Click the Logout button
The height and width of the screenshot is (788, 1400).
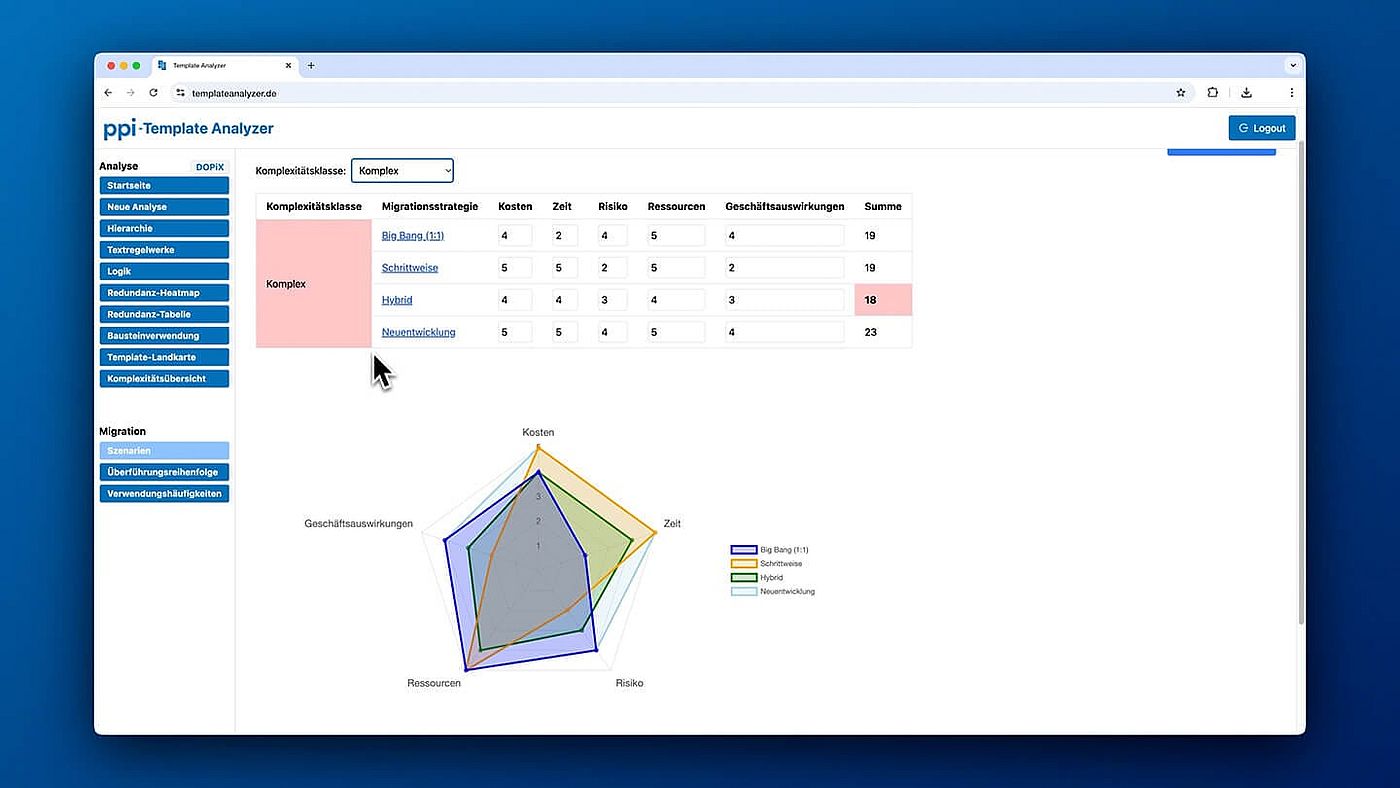point(1261,128)
